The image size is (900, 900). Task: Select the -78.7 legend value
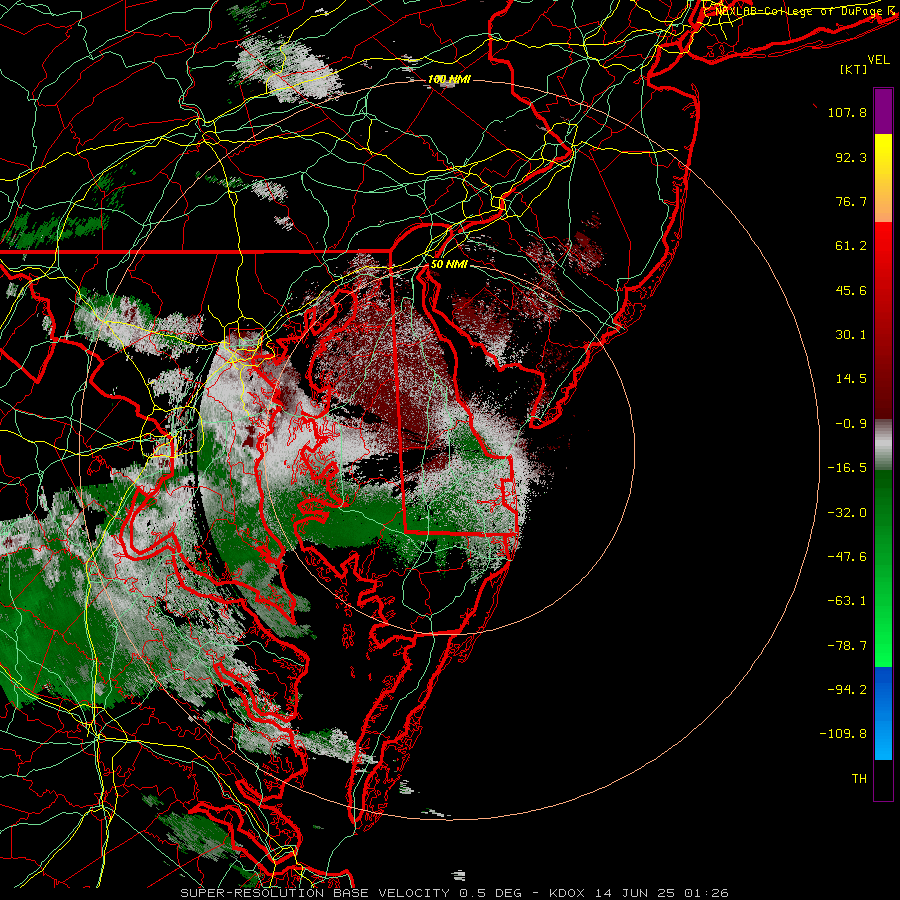847,646
